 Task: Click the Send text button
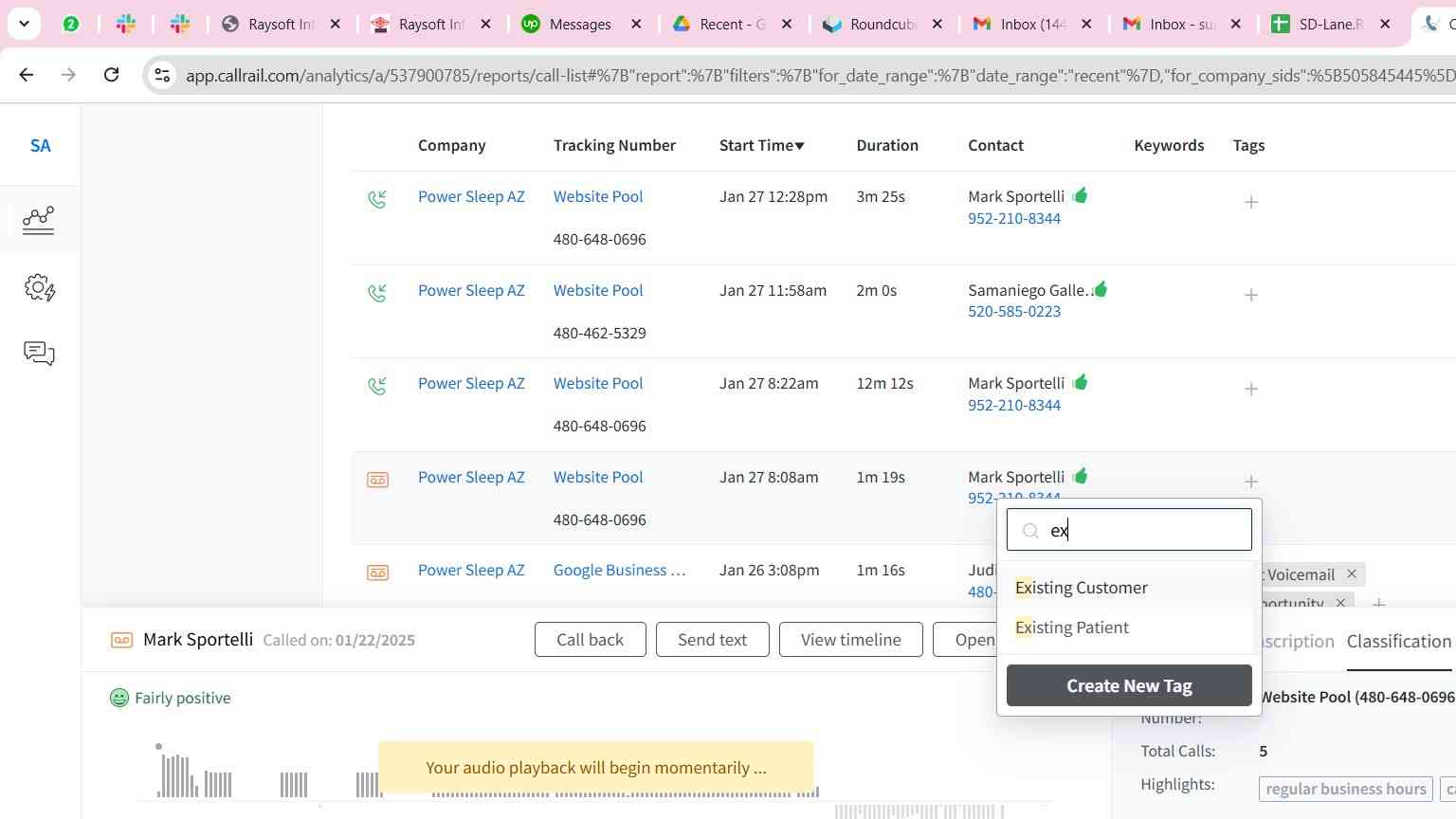(x=712, y=640)
